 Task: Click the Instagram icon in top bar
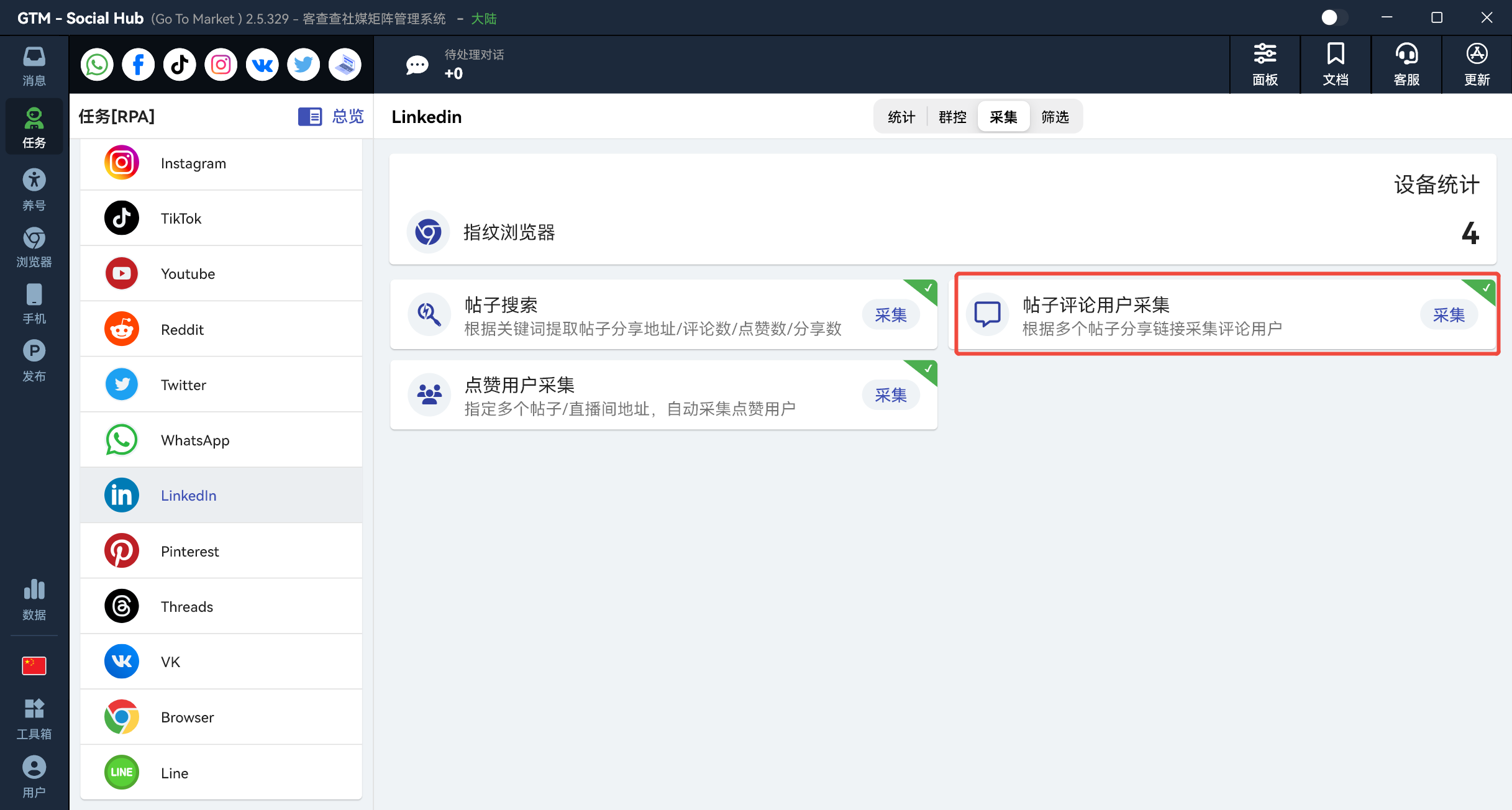pos(221,65)
